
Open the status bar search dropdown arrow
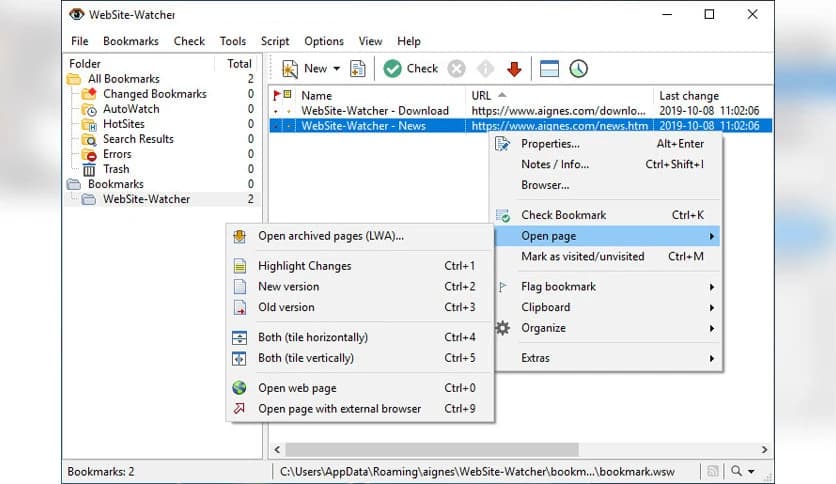pos(751,471)
